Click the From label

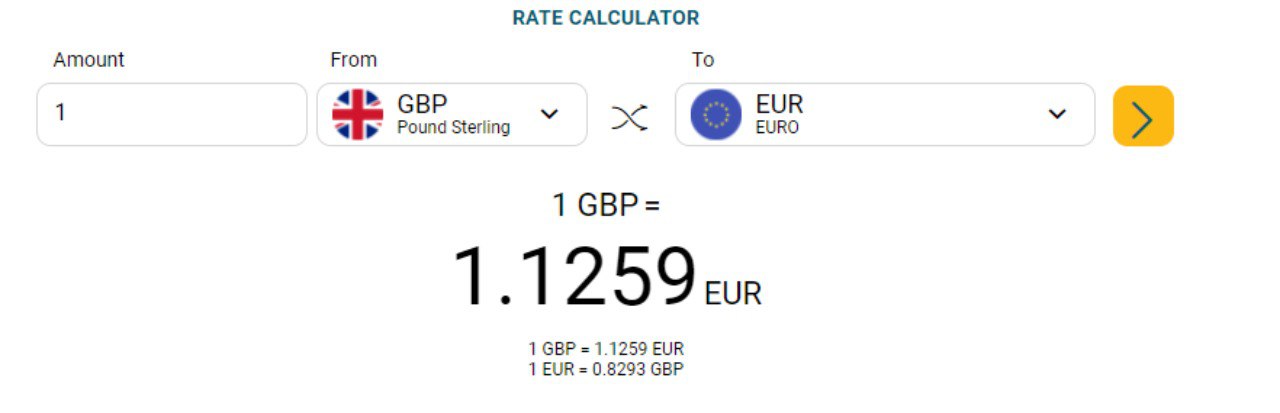click(353, 60)
